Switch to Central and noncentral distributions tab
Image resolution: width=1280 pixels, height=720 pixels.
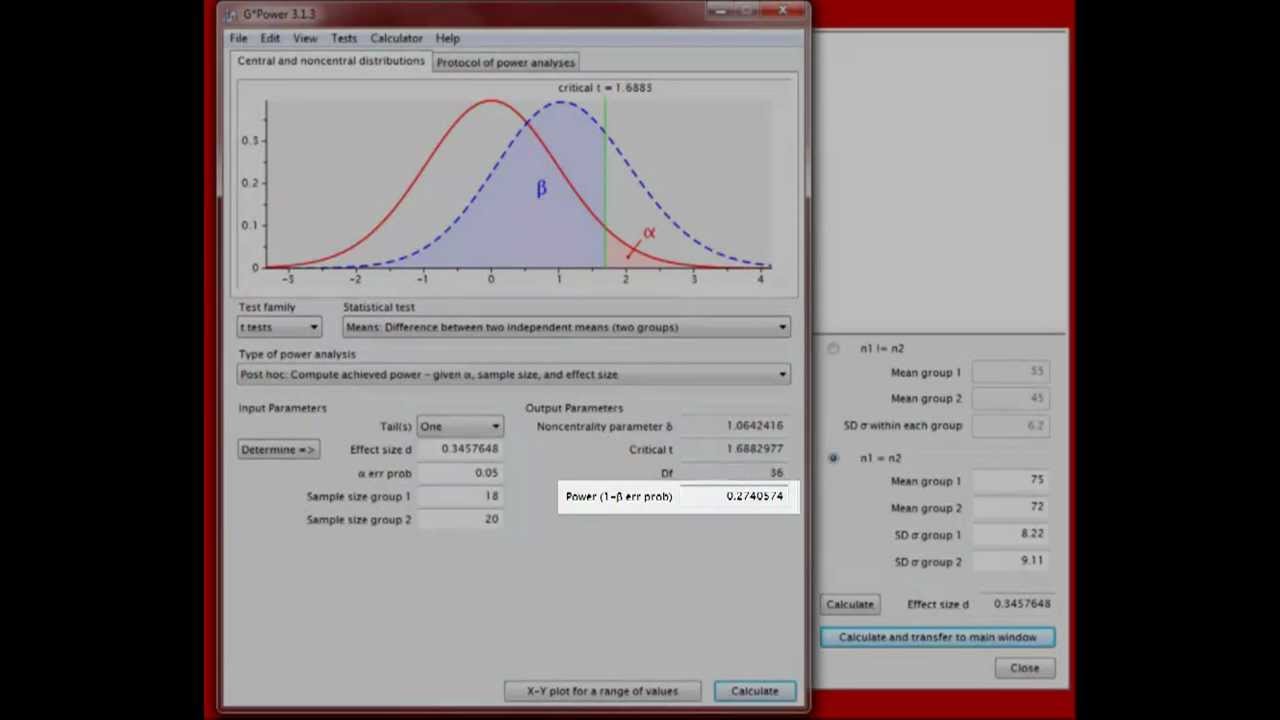click(331, 61)
